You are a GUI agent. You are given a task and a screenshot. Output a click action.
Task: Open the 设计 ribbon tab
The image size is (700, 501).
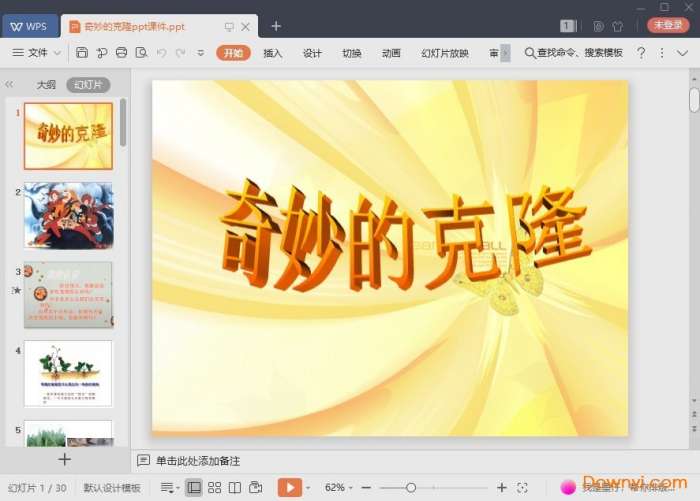point(312,53)
